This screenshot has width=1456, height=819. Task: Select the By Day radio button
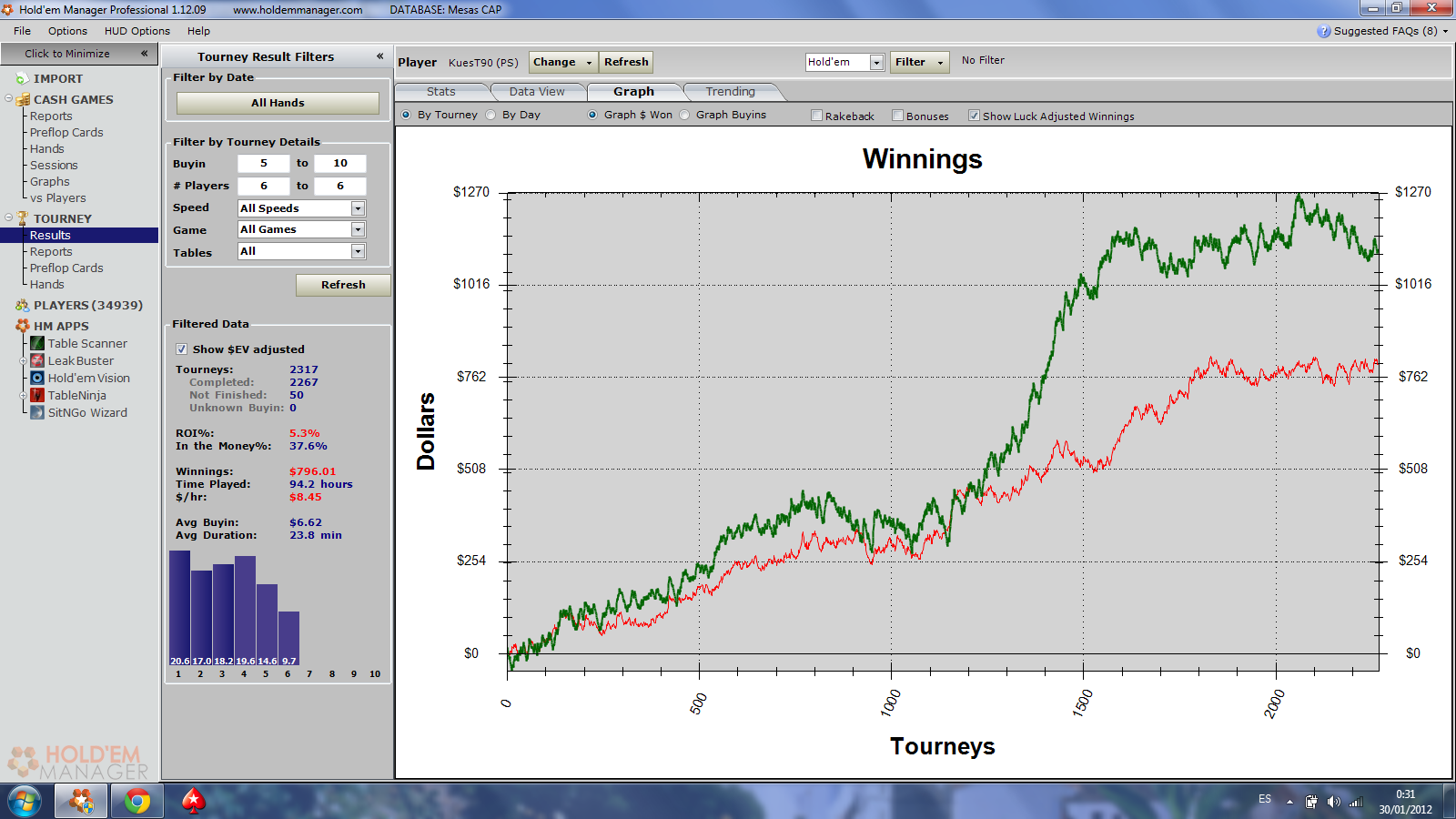[490, 115]
